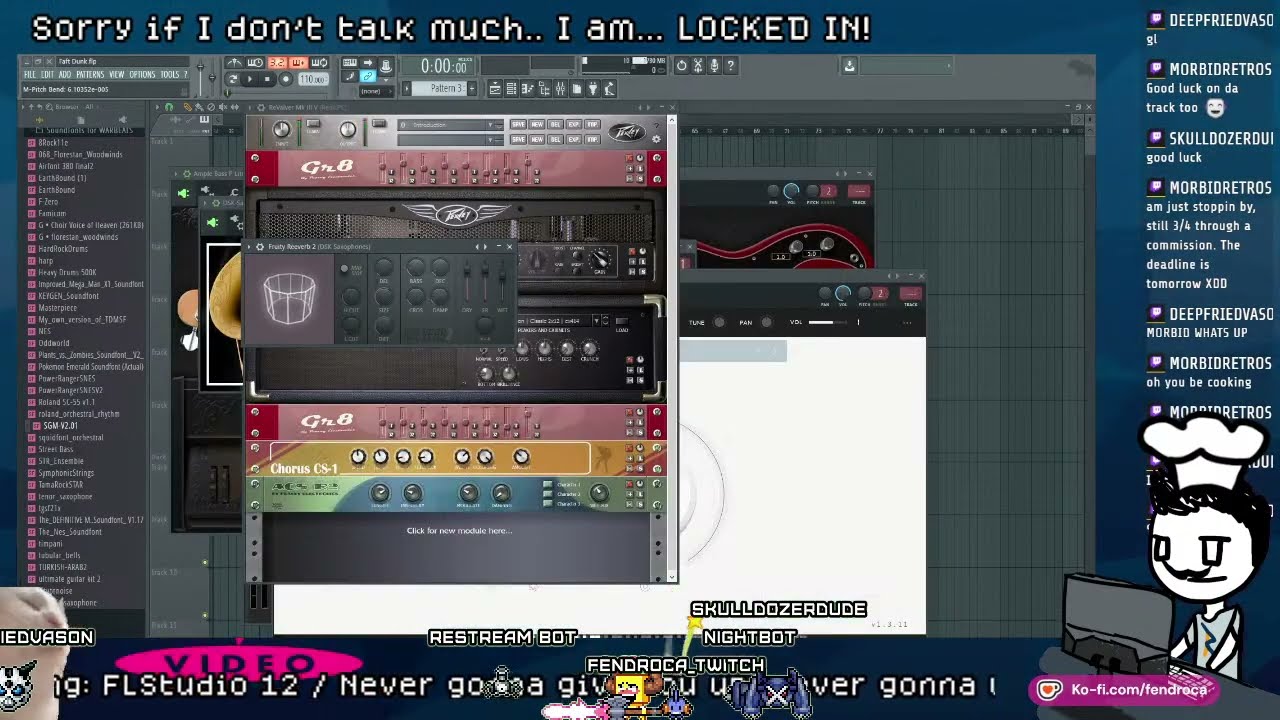Click the cabinet LOAD button
Image resolution: width=1280 pixels, height=720 pixels.
(621, 321)
